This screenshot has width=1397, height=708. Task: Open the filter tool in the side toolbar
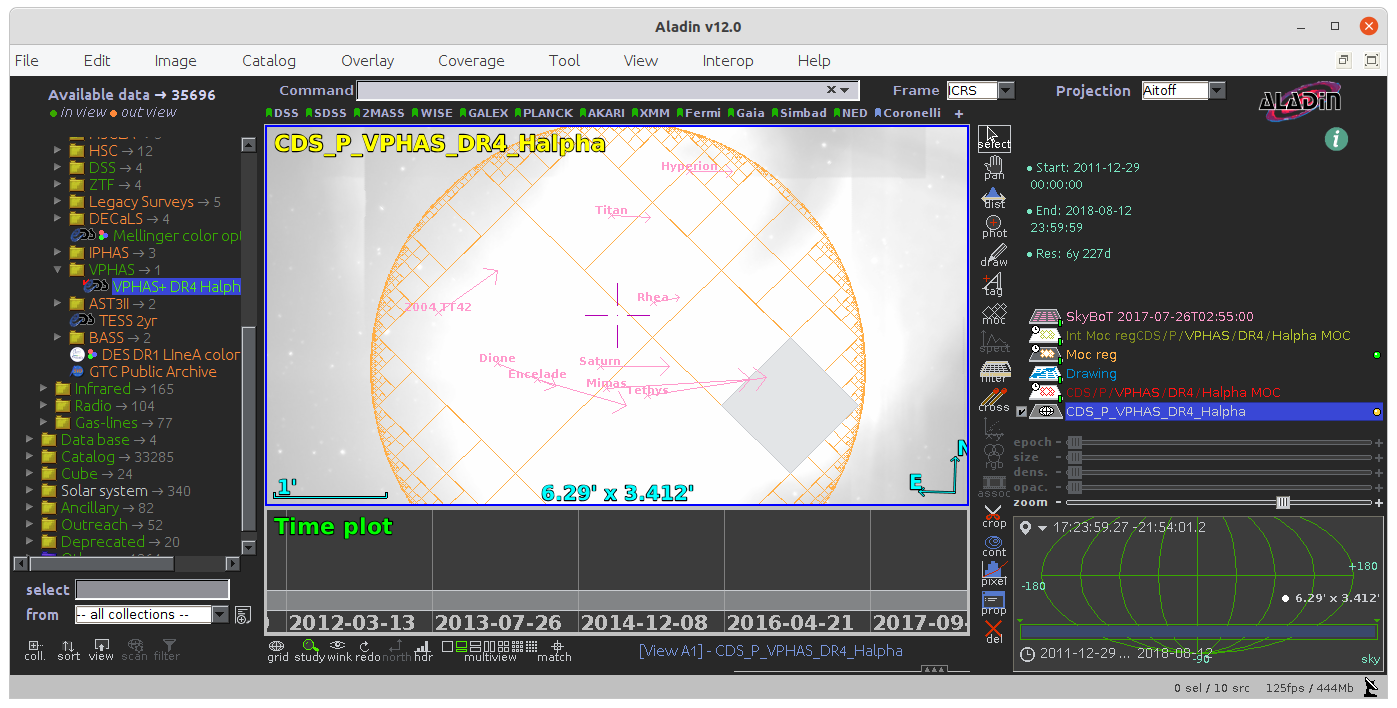pyautogui.click(x=994, y=371)
